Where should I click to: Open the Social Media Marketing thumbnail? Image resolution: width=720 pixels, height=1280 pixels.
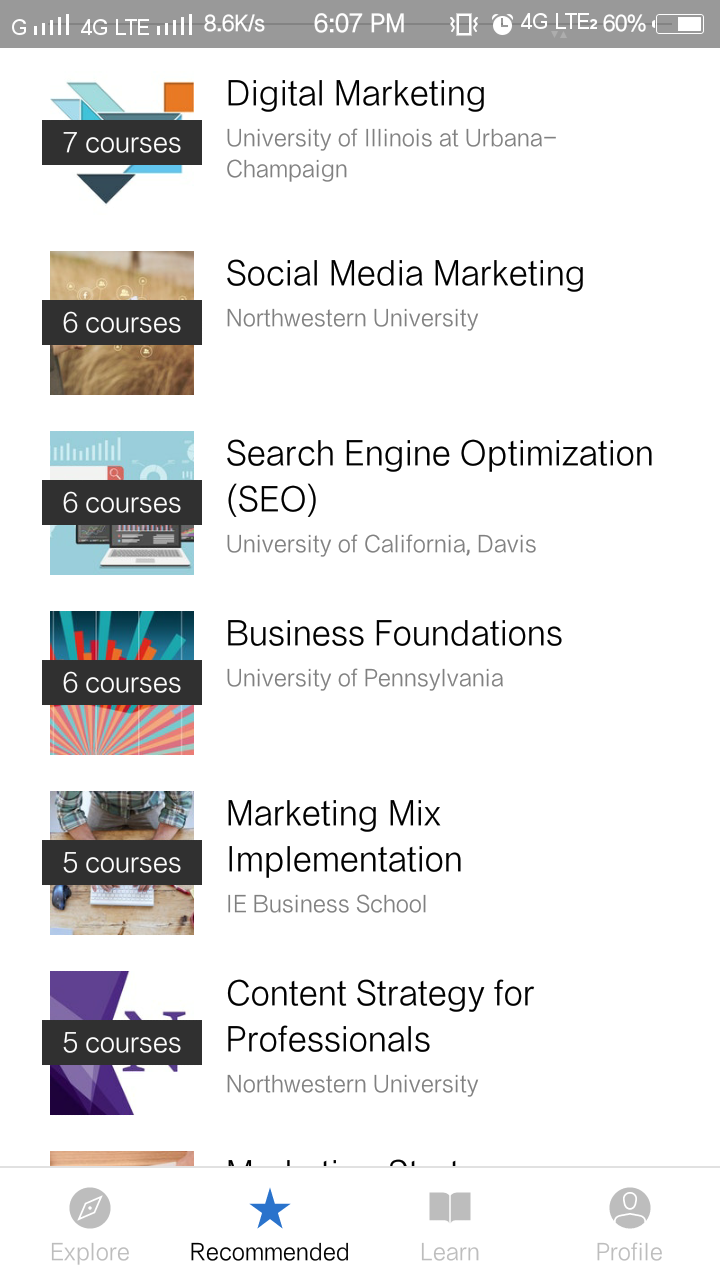coord(122,322)
